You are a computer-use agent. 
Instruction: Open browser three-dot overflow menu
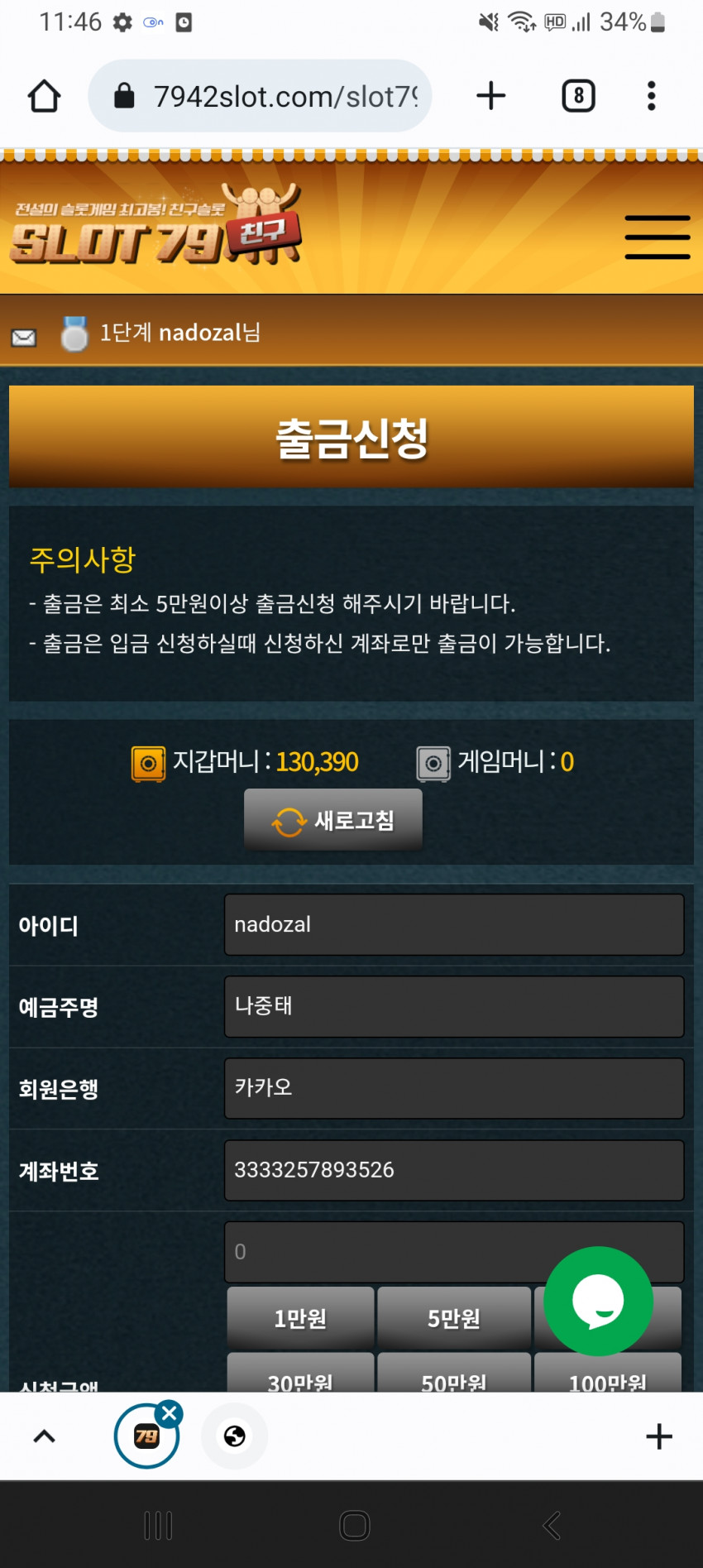[652, 96]
